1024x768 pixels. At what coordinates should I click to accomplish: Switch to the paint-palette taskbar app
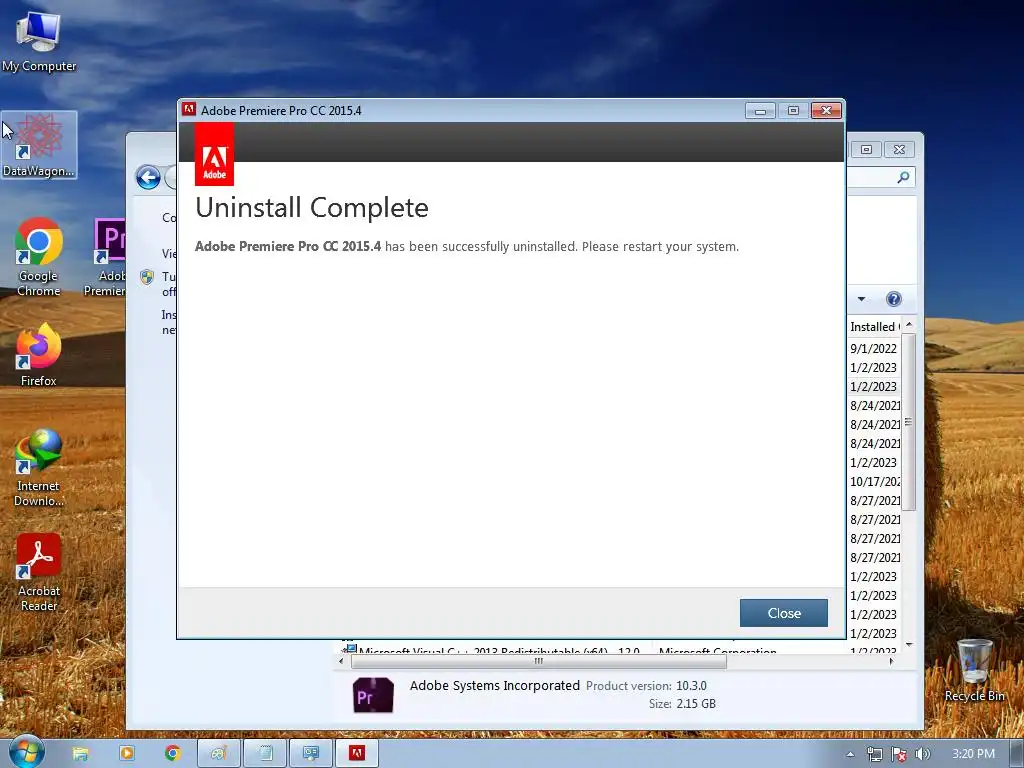click(x=219, y=753)
